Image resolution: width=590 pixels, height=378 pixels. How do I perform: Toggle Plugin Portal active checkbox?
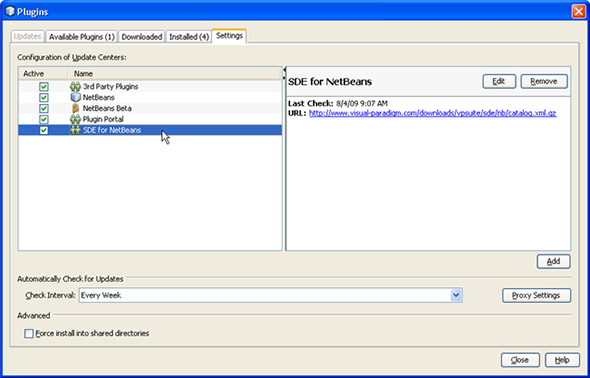tap(44, 120)
